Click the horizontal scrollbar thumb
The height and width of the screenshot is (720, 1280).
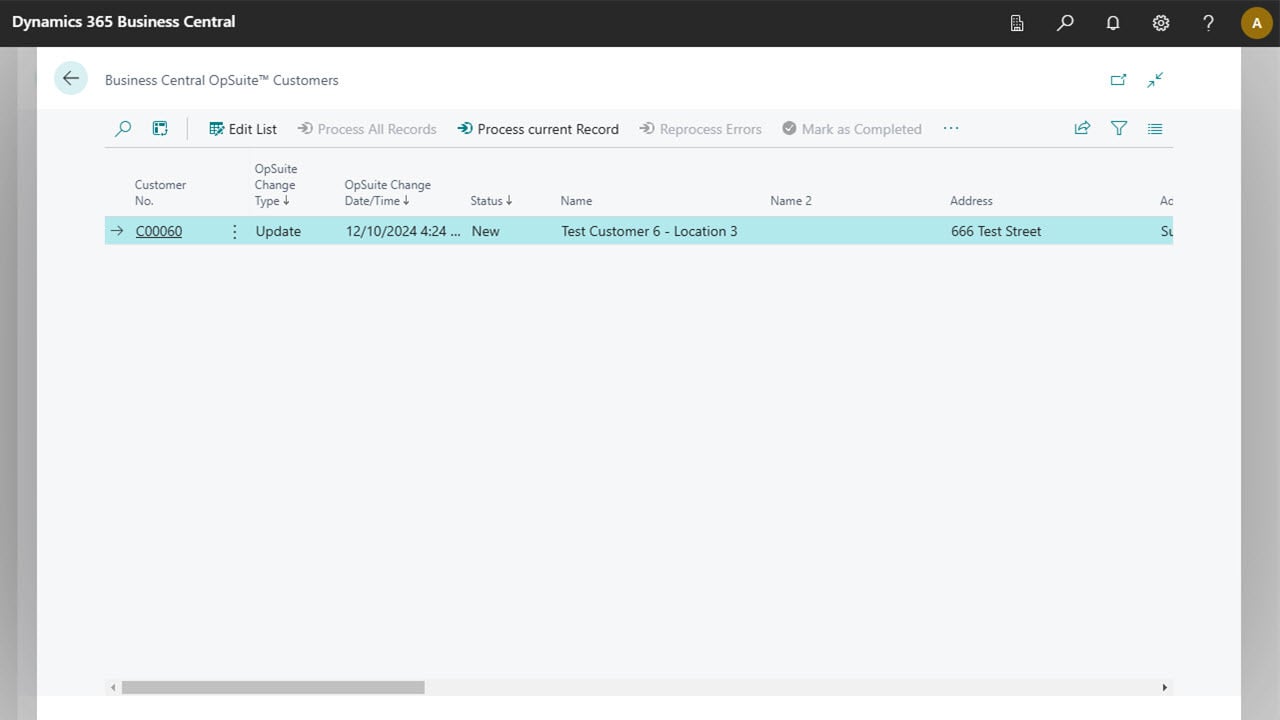pos(273,688)
